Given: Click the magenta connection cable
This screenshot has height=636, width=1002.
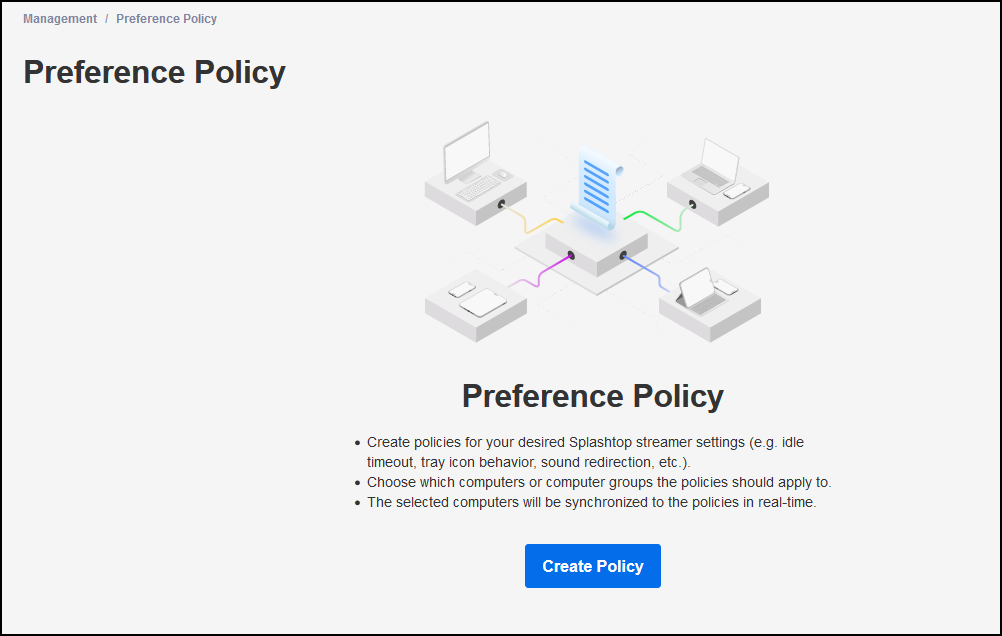Looking at the screenshot, I should pos(541,271).
